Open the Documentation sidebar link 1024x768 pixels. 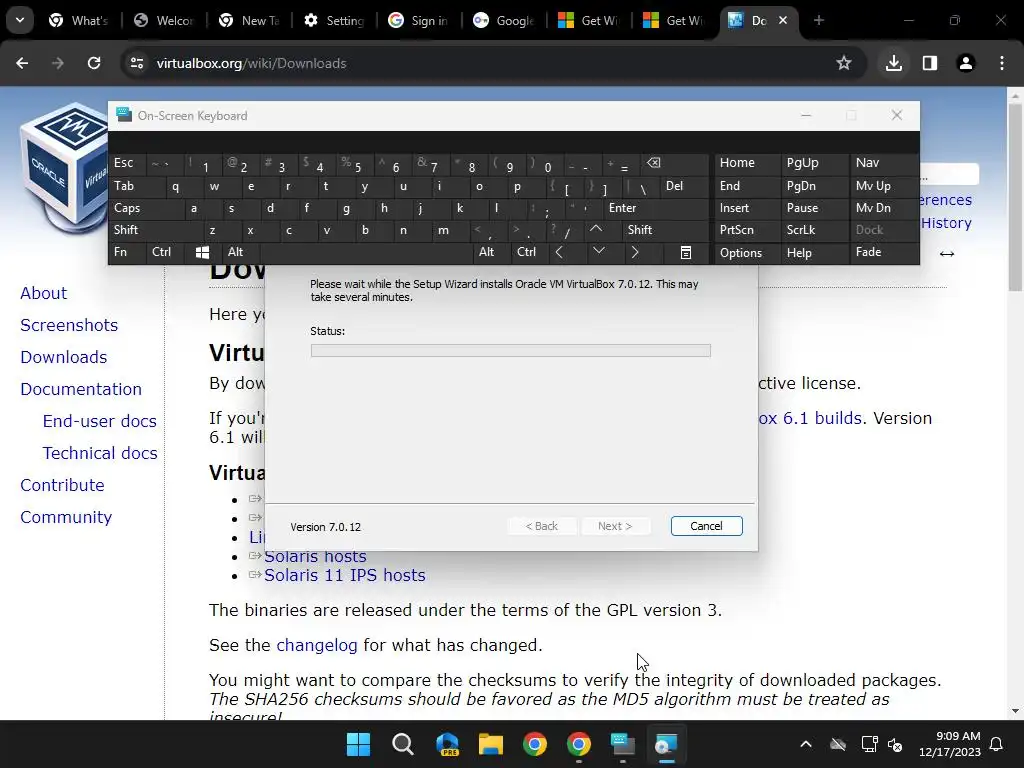pyautogui.click(x=81, y=389)
